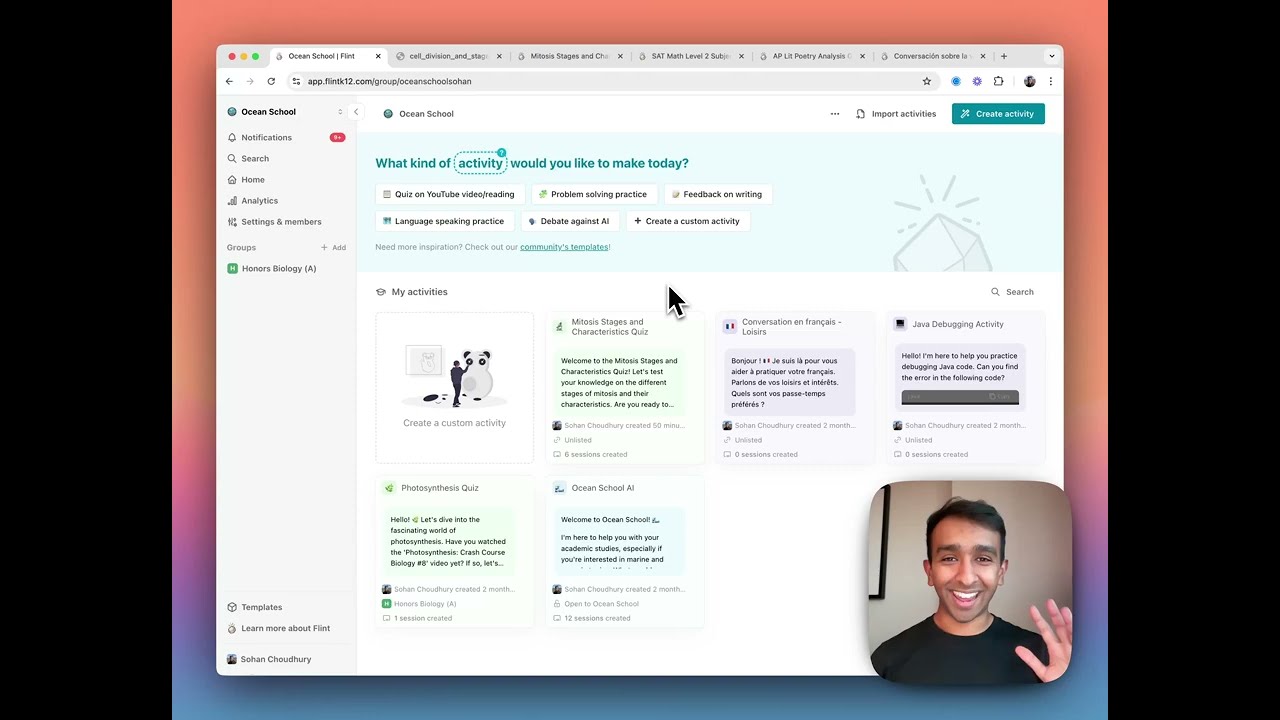The height and width of the screenshot is (720, 1280).
Task: Collapse the sidebar with the chevron
Action: pos(356,112)
